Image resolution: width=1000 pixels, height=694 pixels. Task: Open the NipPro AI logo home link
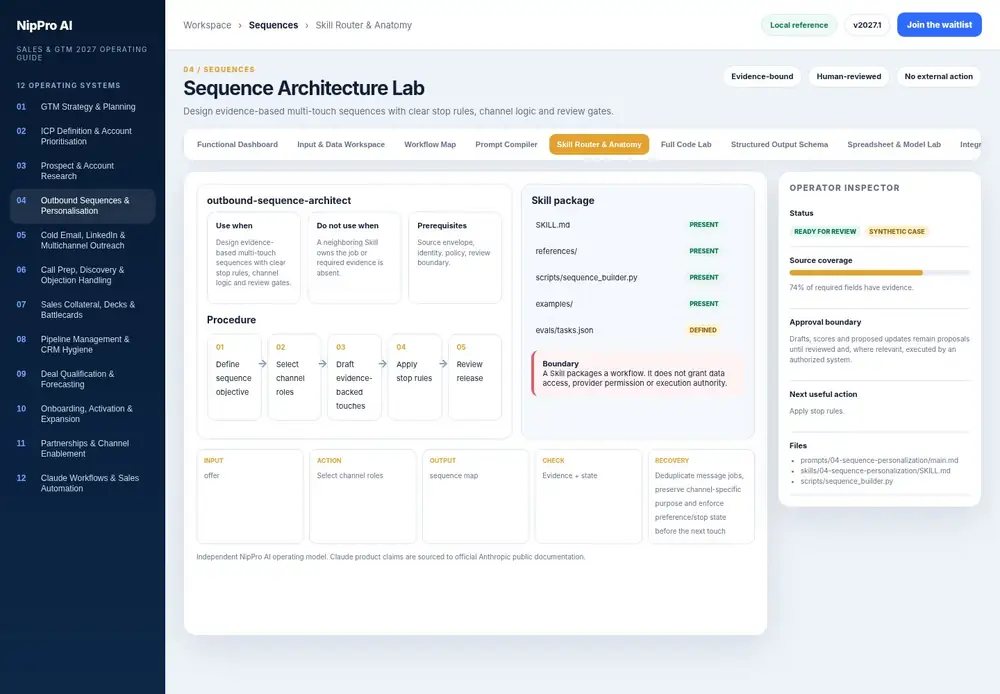pos(44,26)
